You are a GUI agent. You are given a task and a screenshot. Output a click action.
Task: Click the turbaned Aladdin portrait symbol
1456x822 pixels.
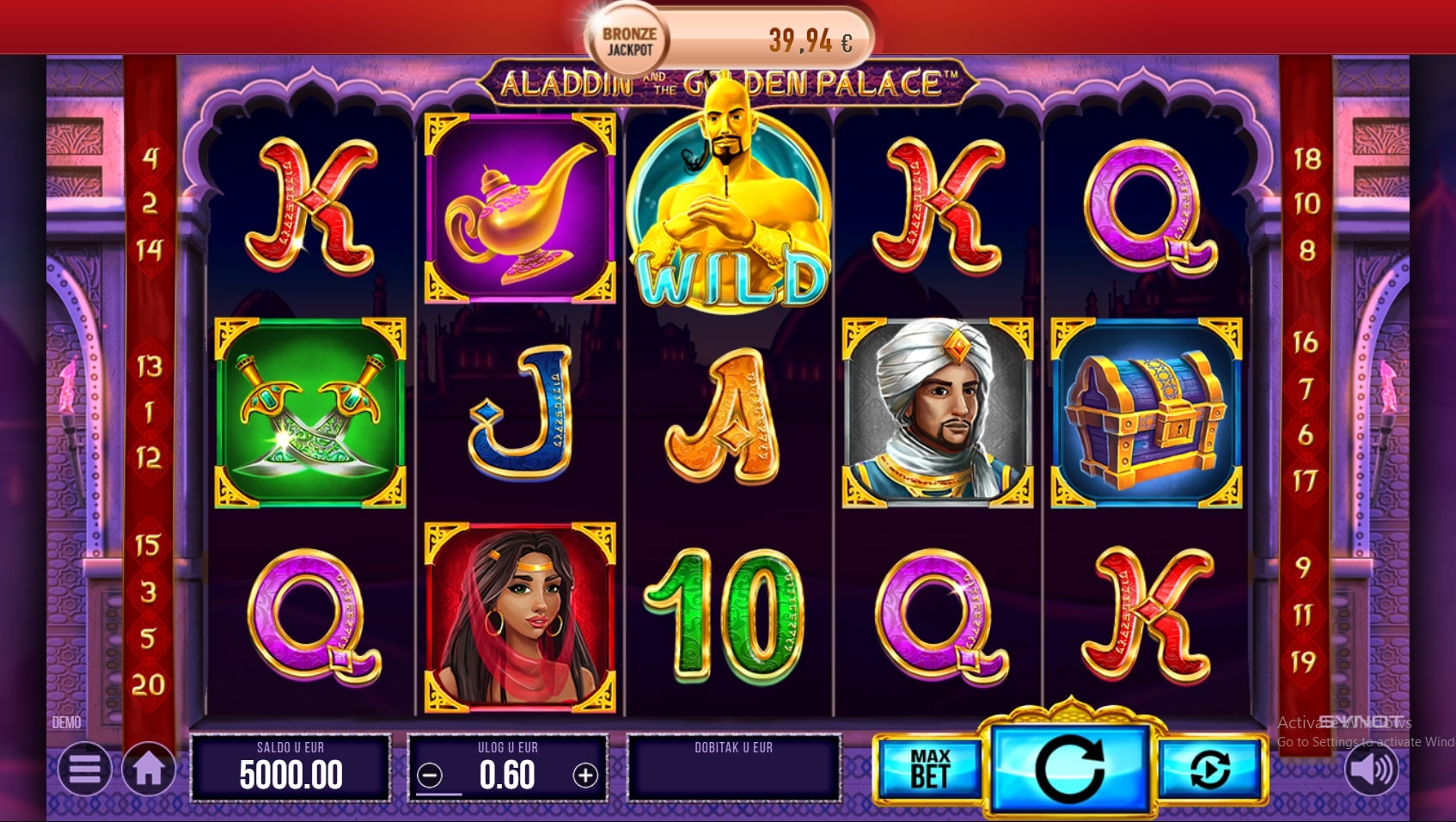tap(938, 413)
